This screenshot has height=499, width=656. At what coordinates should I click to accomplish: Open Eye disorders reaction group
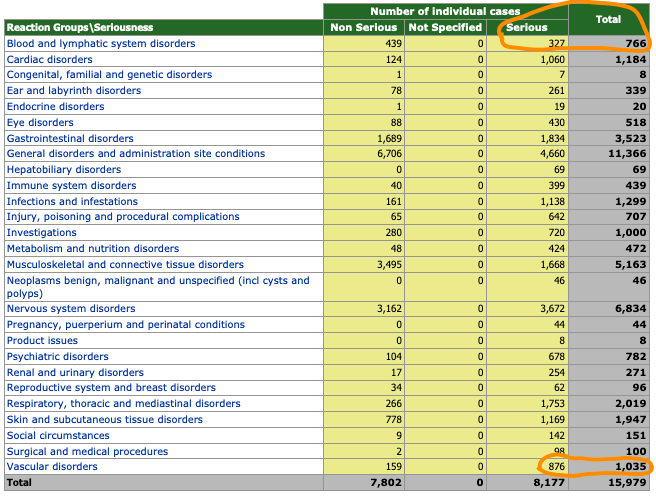coord(40,123)
